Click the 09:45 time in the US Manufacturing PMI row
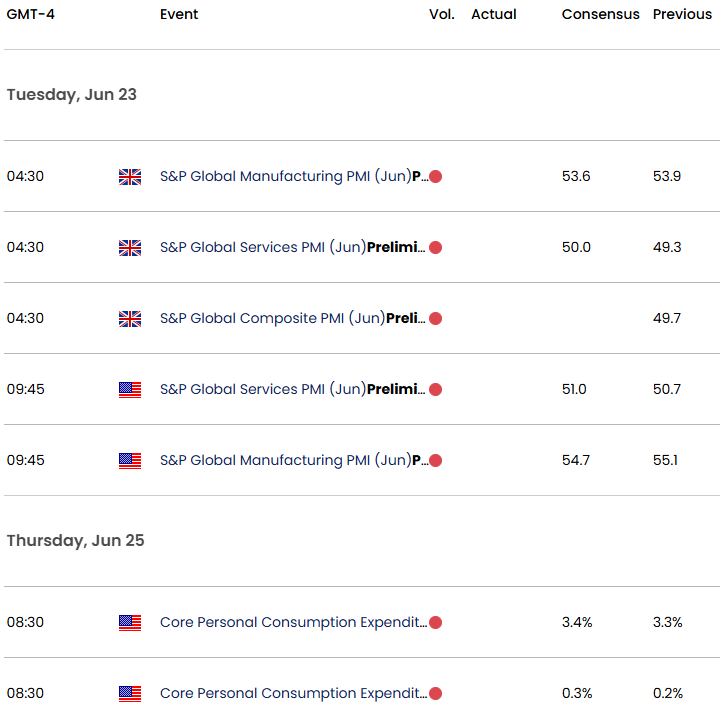Screen dimensions: 720x710 (25, 460)
